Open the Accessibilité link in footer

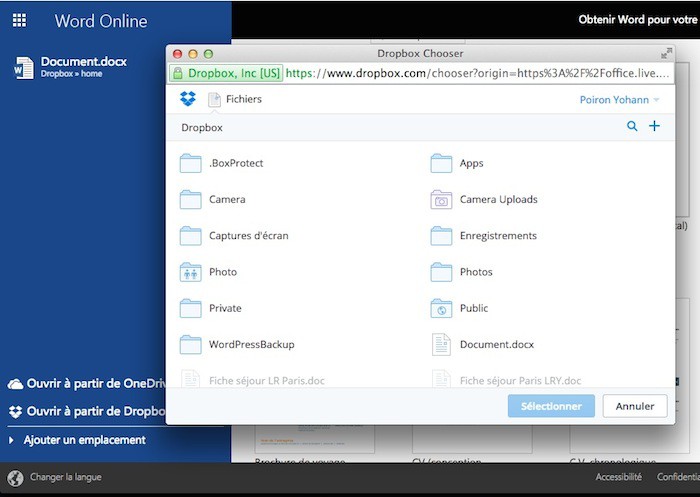618,478
